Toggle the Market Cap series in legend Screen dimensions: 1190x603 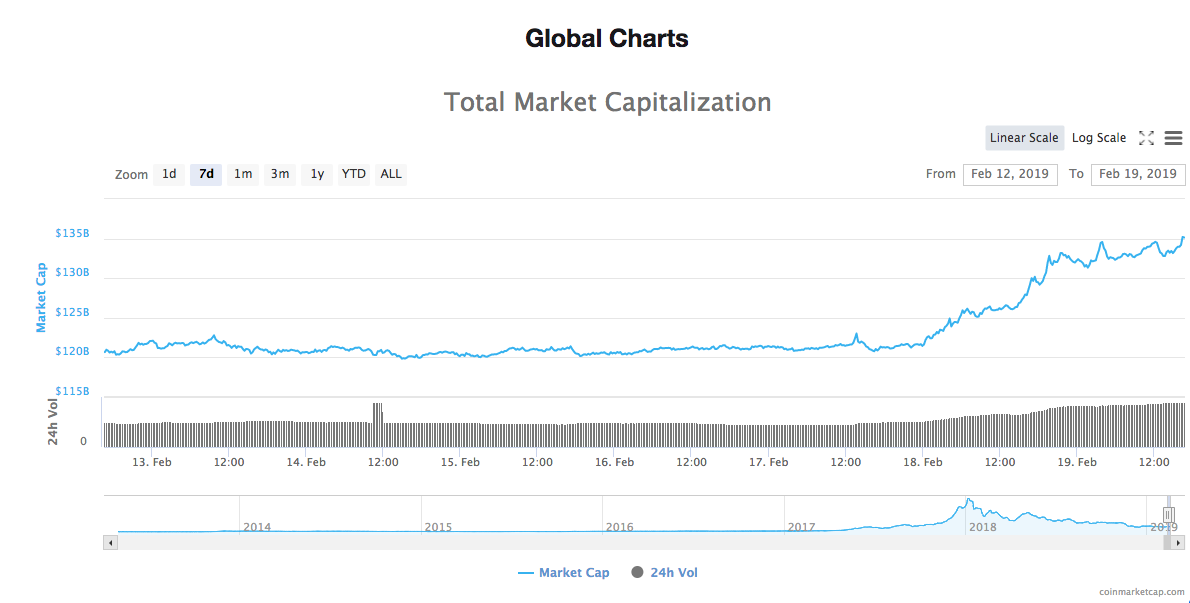pyautogui.click(x=566, y=572)
